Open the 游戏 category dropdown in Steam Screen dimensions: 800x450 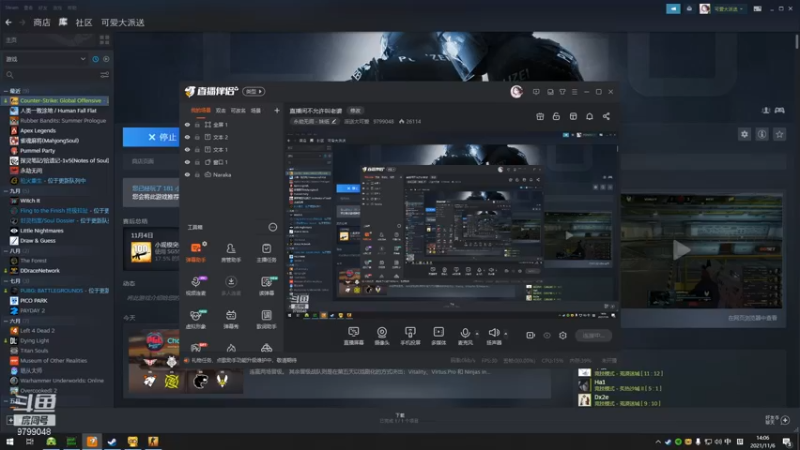[x=45, y=59]
